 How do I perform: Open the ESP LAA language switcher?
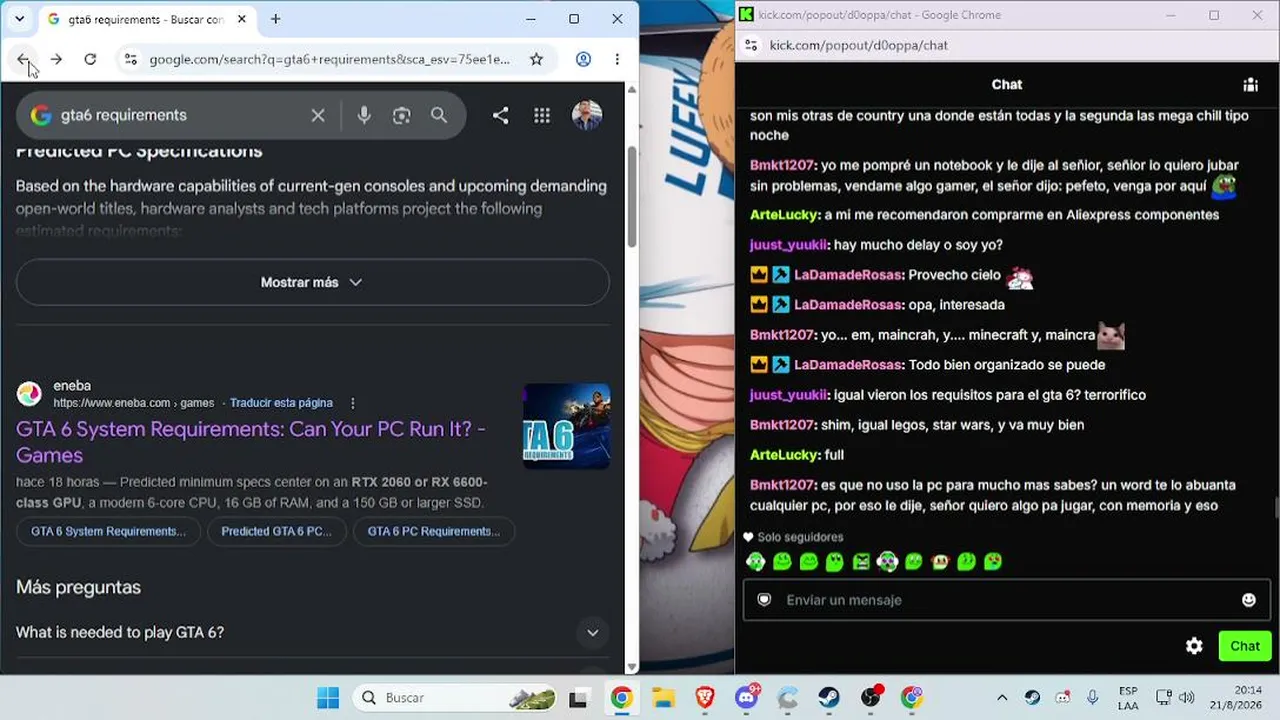click(x=1128, y=698)
